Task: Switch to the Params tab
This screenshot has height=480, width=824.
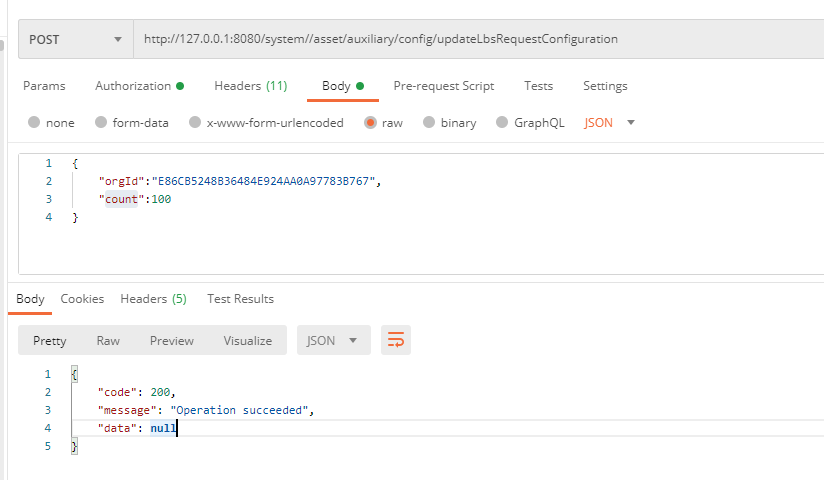Action: [44, 86]
